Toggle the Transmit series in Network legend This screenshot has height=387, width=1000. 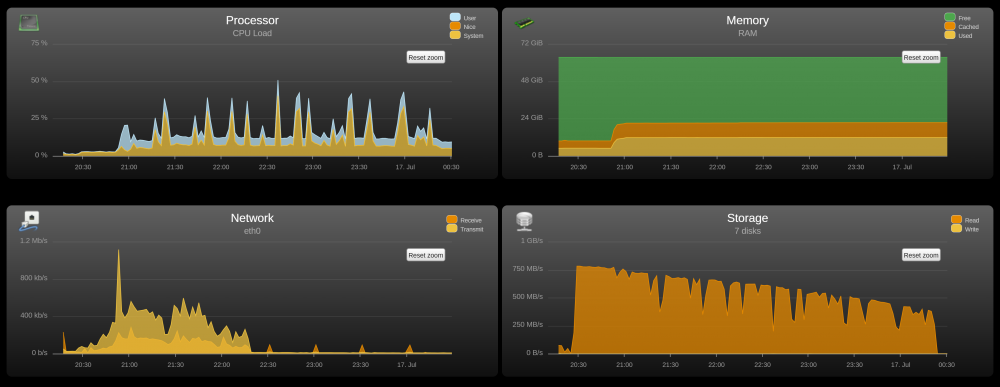point(465,229)
